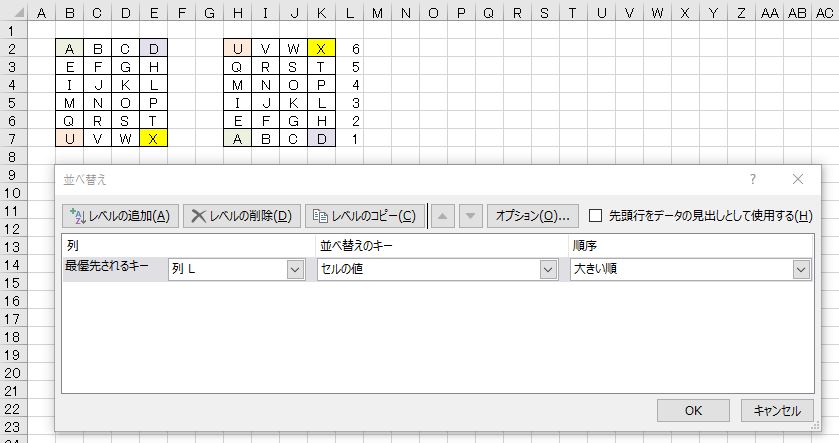This screenshot has height=443, width=839.
Task: Click the yellow cell X in E7
Action: [154, 139]
